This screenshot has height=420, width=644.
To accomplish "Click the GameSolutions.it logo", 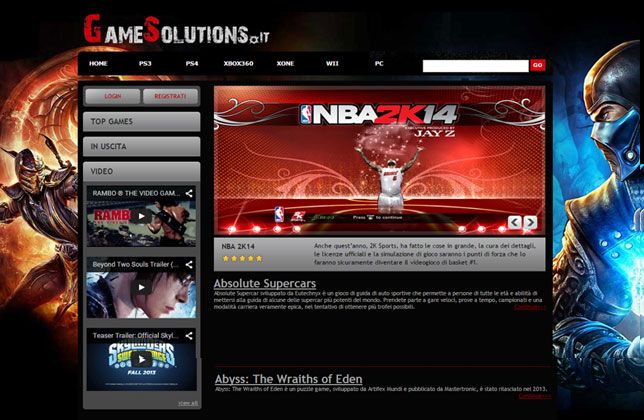I will coord(177,30).
